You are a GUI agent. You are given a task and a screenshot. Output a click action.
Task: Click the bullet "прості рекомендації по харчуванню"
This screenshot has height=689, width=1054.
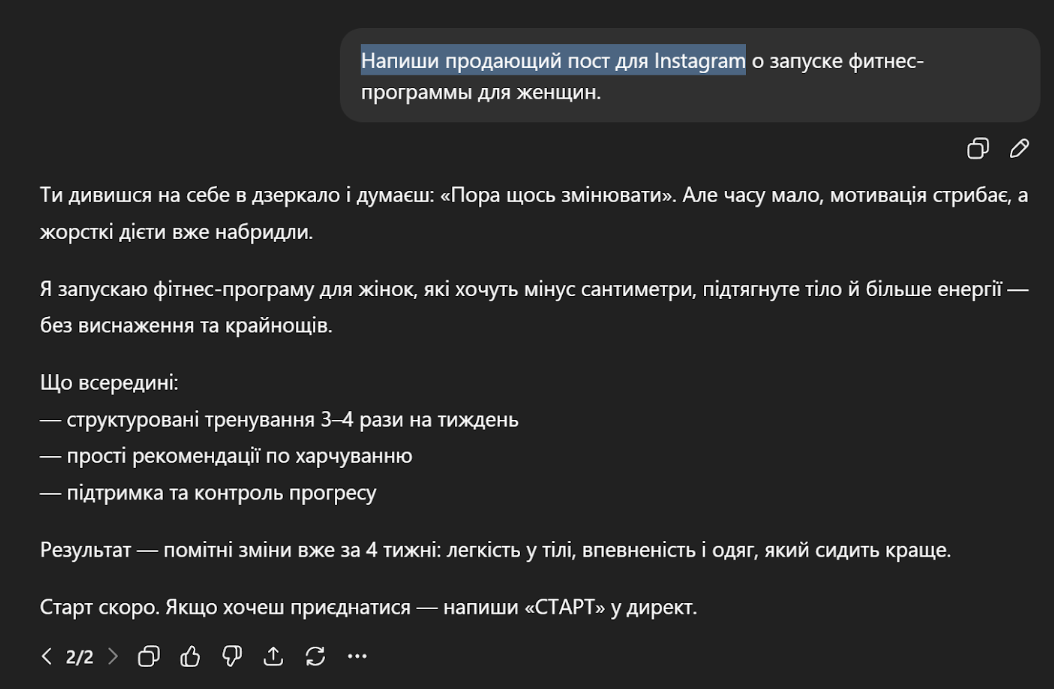pyautogui.click(x=239, y=456)
